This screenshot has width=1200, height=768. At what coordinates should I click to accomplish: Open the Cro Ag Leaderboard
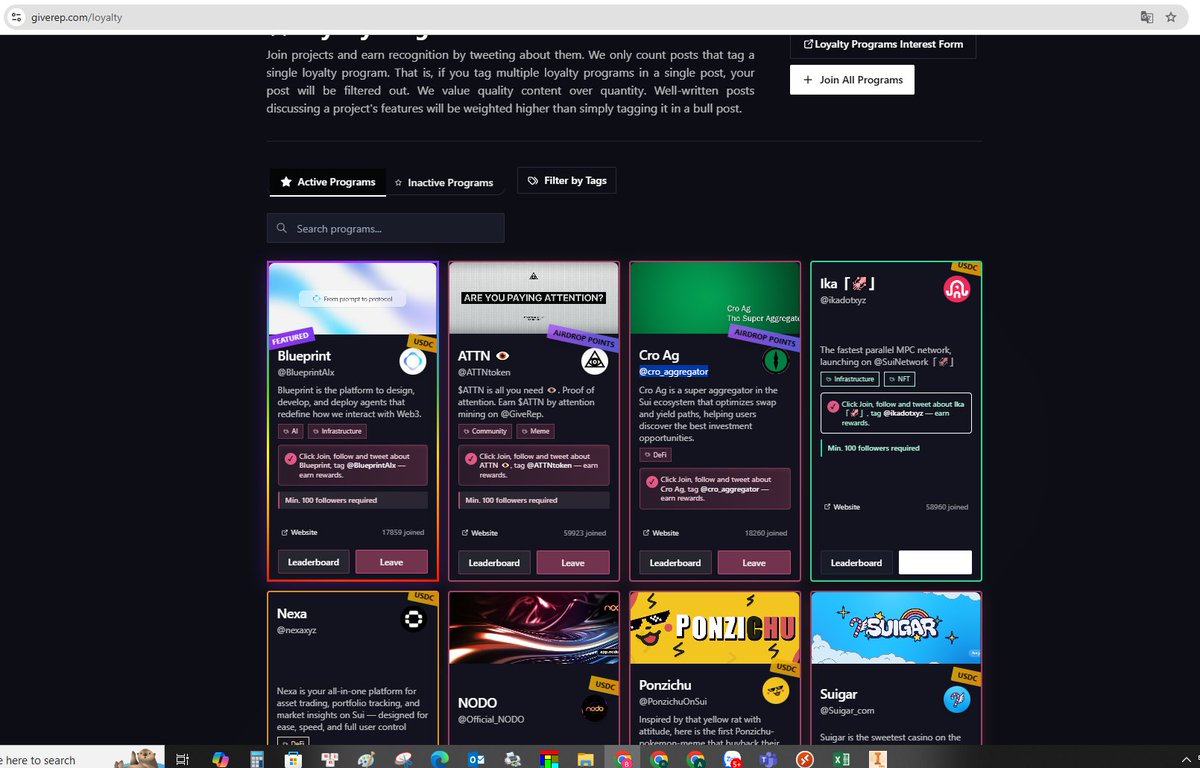pos(676,562)
